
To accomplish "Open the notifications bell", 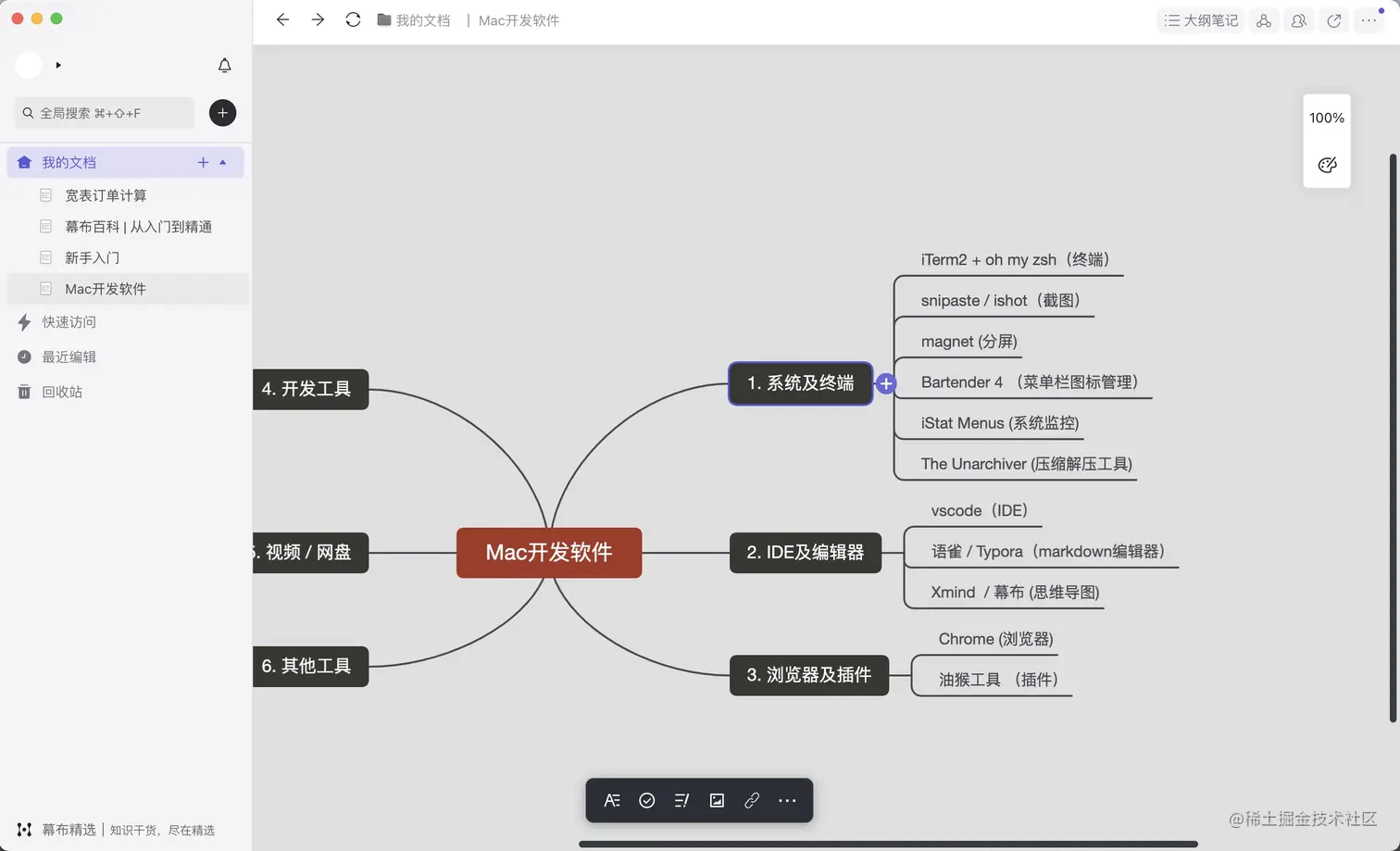I will click(x=224, y=65).
